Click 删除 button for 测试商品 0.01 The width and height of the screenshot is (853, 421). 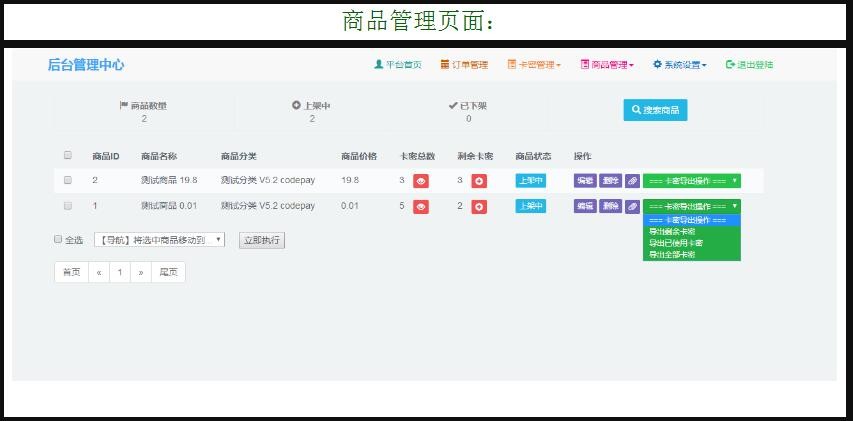(x=610, y=206)
